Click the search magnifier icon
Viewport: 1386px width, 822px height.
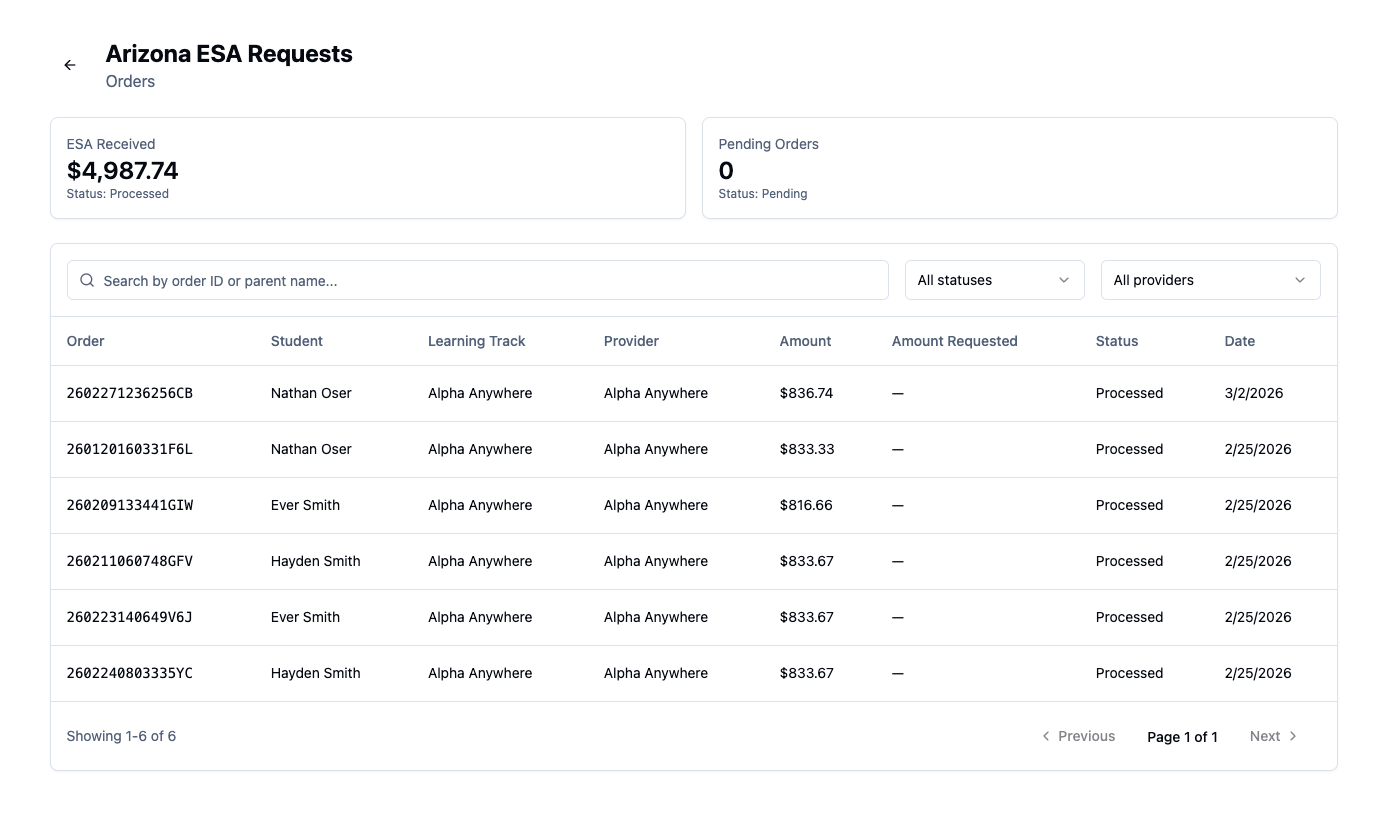pyautogui.click(x=87, y=281)
